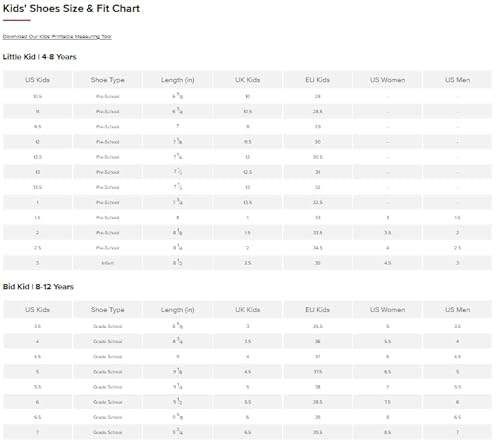Click Length (in) header in Big Kid table
This screenshot has width=500, height=446.
point(177,310)
